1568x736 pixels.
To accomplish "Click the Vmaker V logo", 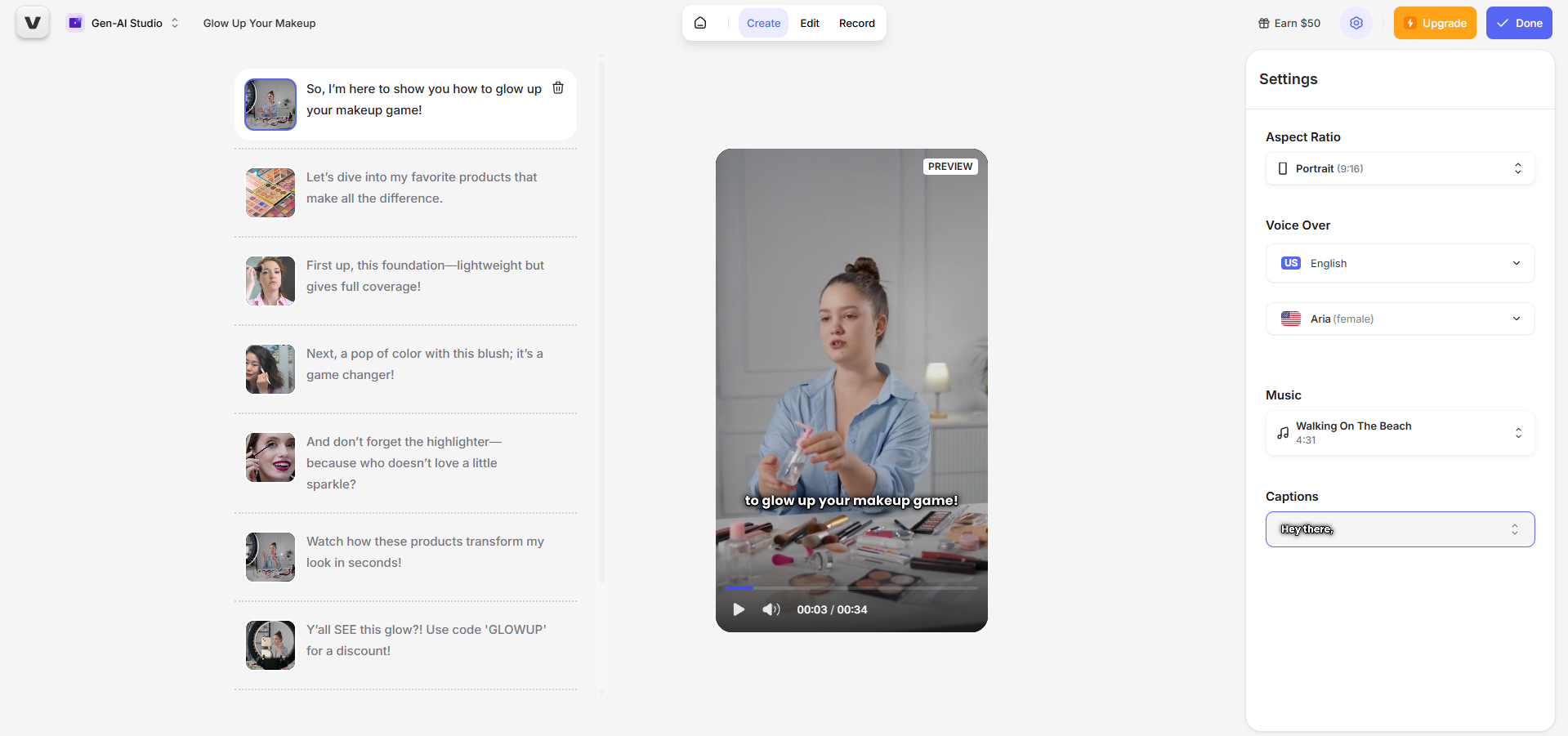I will [32, 22].
